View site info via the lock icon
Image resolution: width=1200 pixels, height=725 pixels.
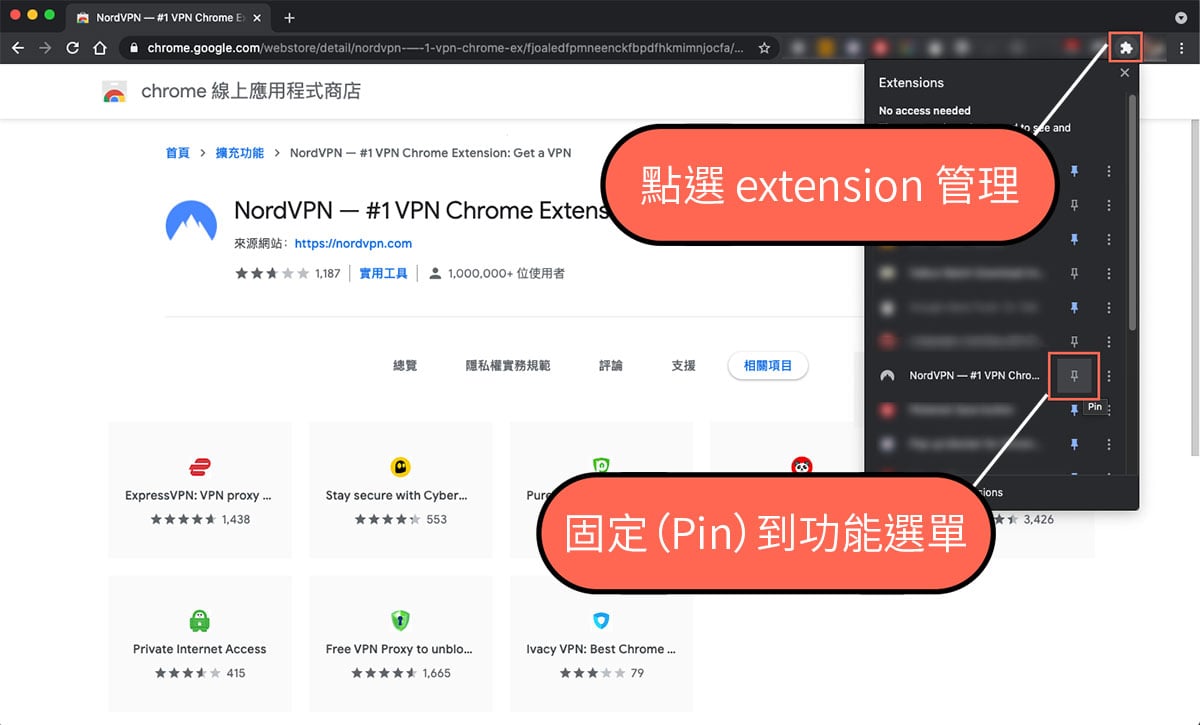click(x=134, y=47)
